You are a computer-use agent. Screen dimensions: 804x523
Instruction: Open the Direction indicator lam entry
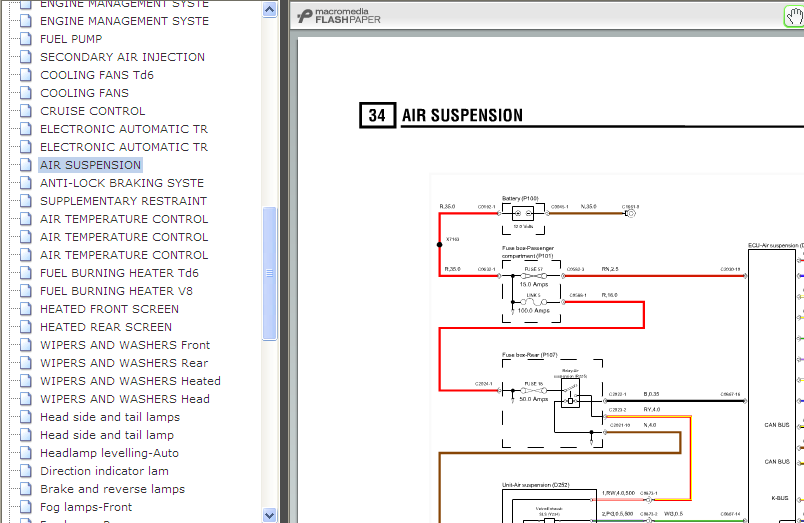[x=104, y=471]
